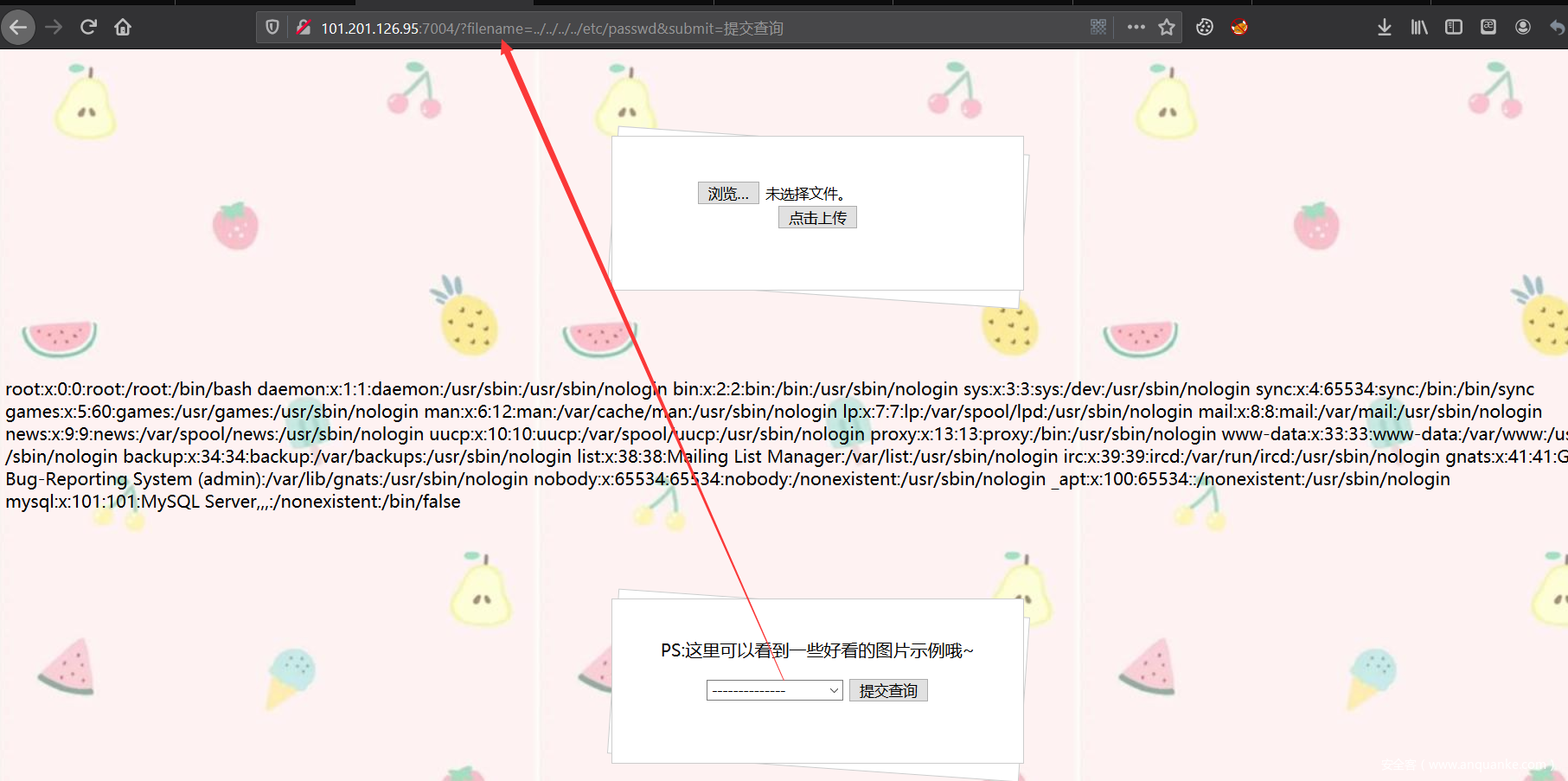Click the 未选择文件 label

coord(806,194)
